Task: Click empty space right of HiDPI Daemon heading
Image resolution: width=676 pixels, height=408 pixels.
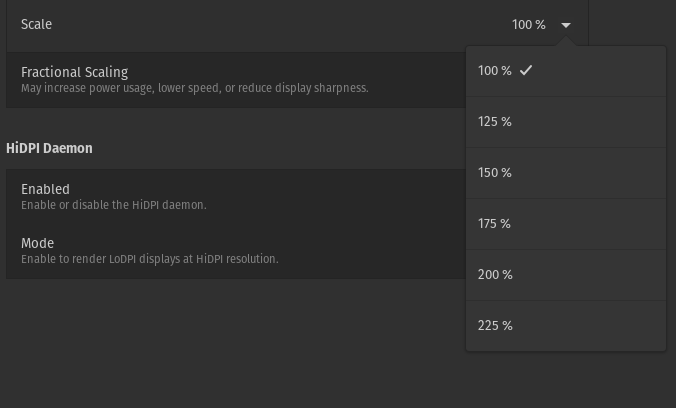Action: (280, 148)
